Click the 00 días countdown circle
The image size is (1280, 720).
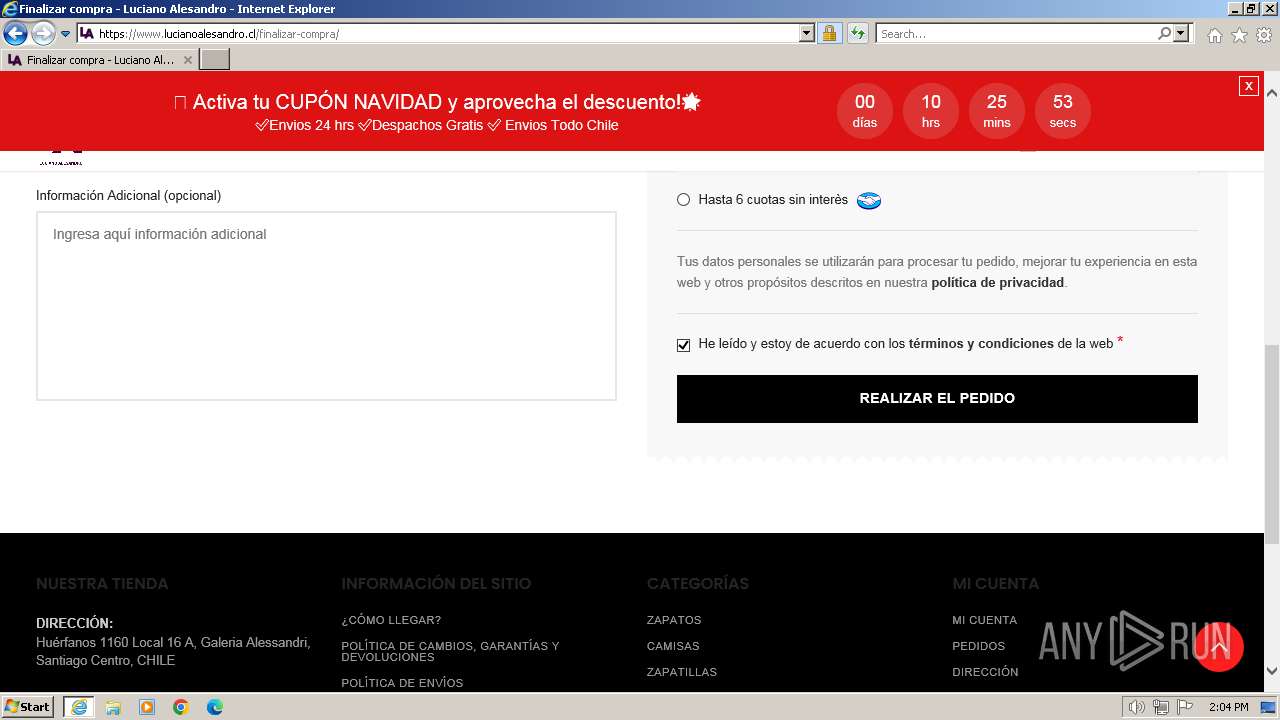click(865, 110)
